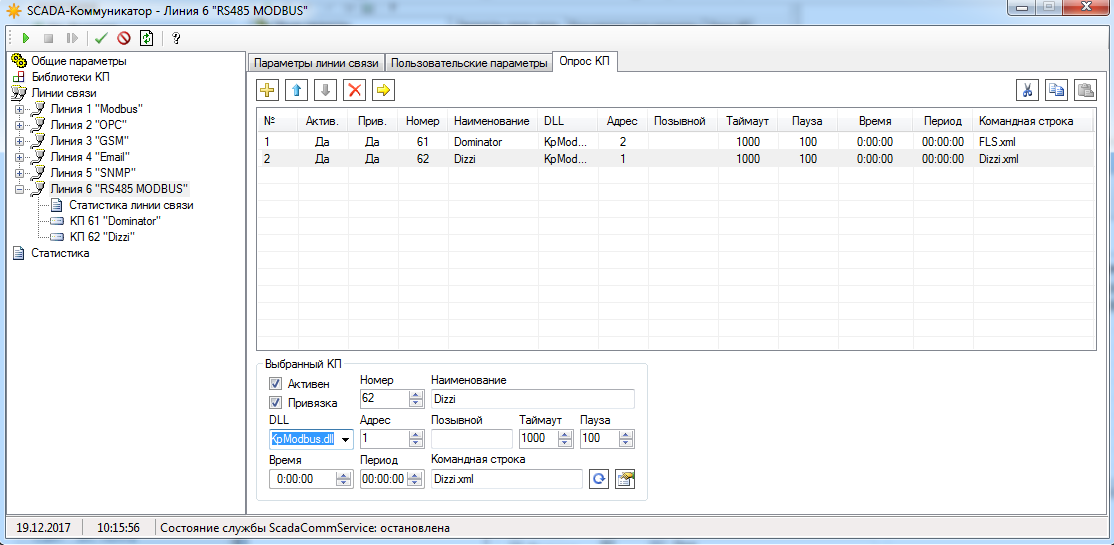Toggle the Привязка checkbox

pyautogui.click(x=275, y=403)
